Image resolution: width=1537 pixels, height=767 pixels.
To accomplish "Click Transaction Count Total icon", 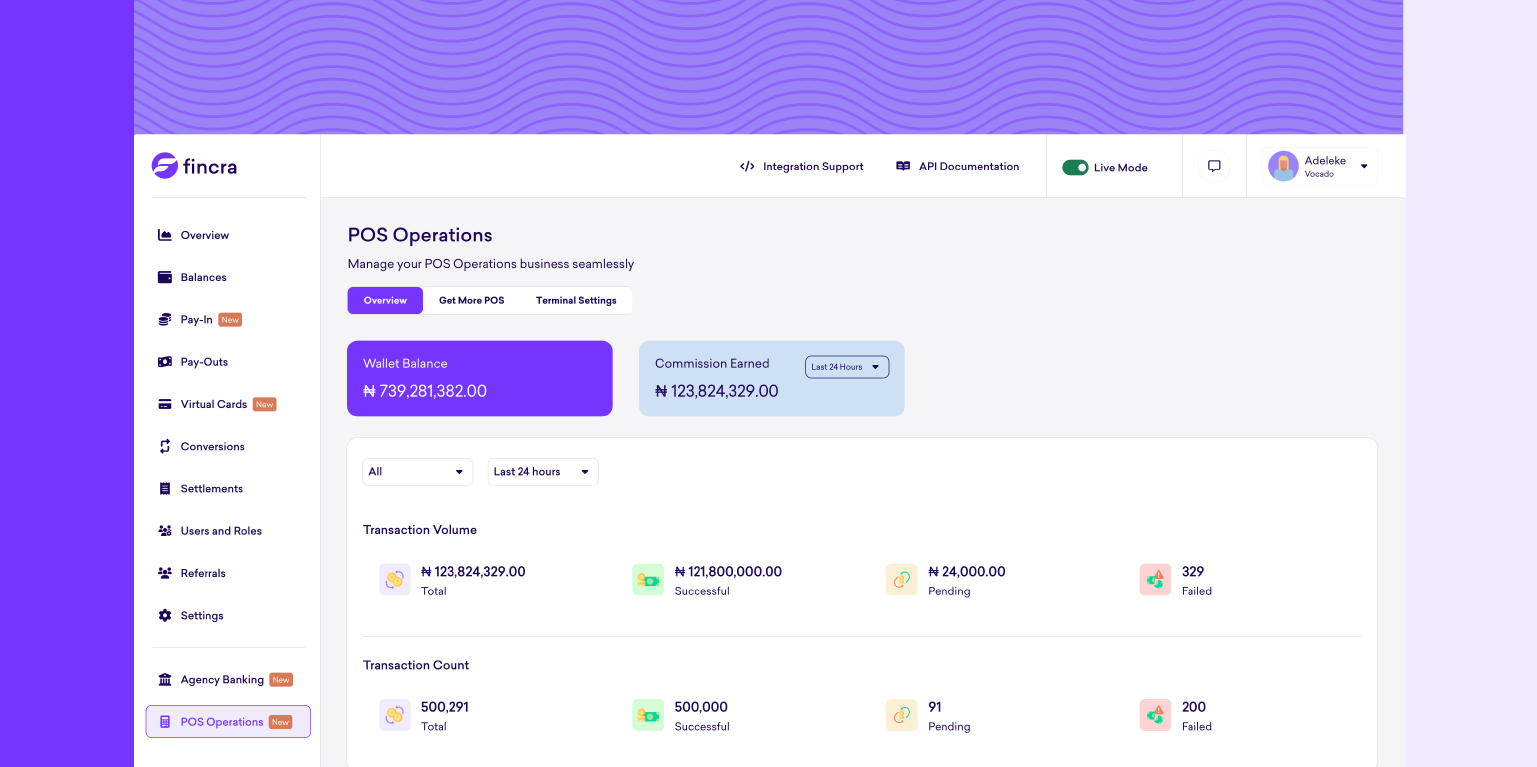I will click(x=395, y=715).
